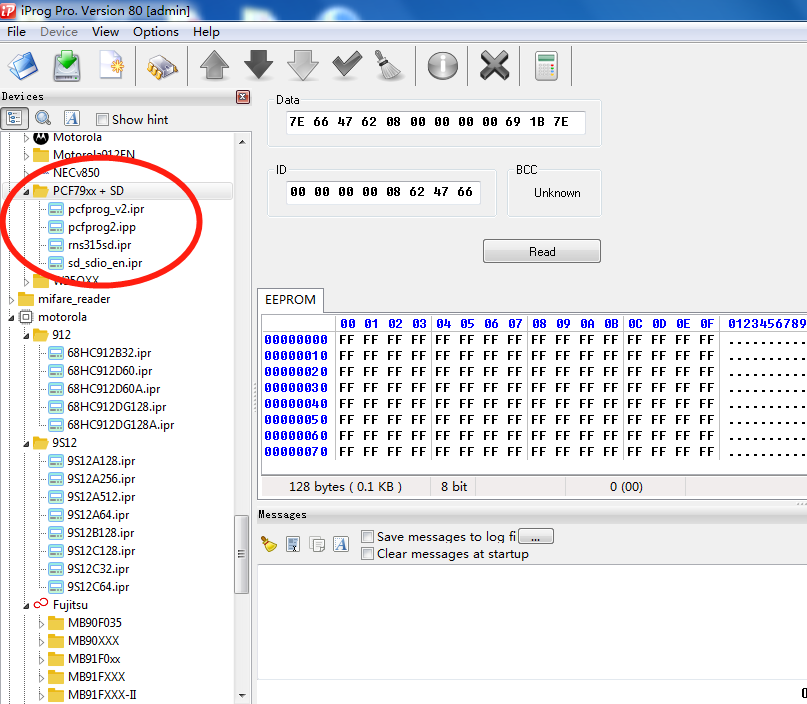Screen dimensions: 807x704
Task: Click the light gray down arrow icon
Action: [x=303, y=65]
